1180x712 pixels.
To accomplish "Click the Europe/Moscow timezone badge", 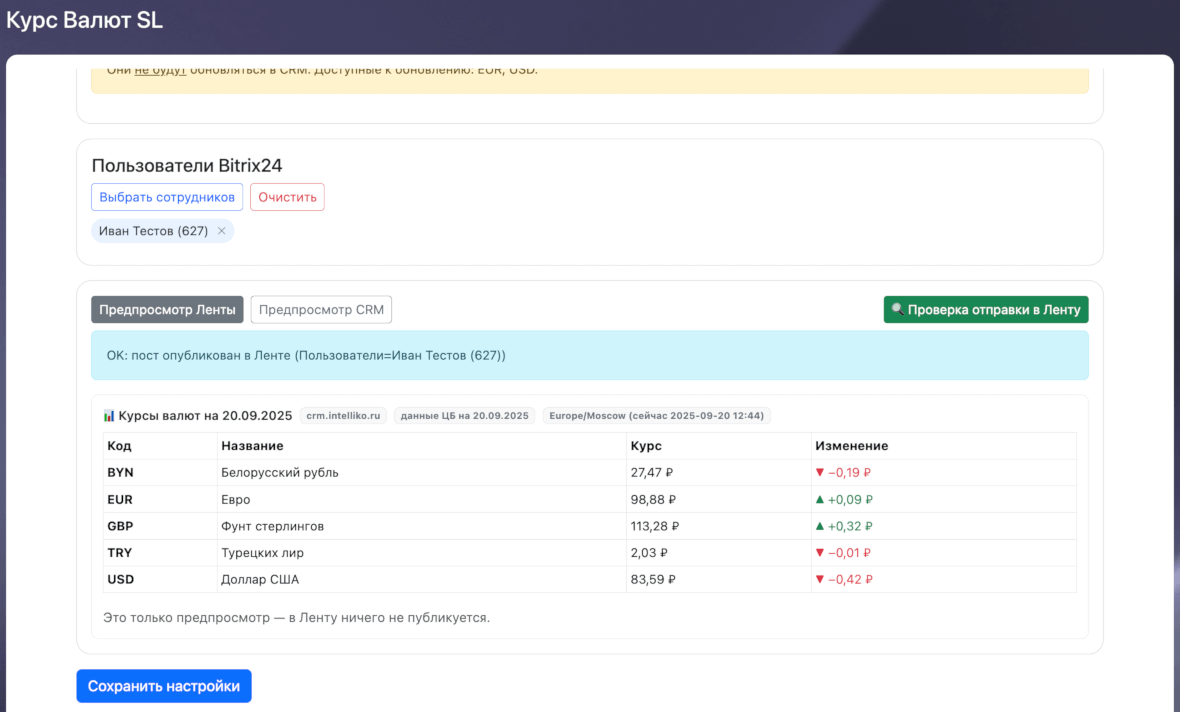I will (656, 416).
